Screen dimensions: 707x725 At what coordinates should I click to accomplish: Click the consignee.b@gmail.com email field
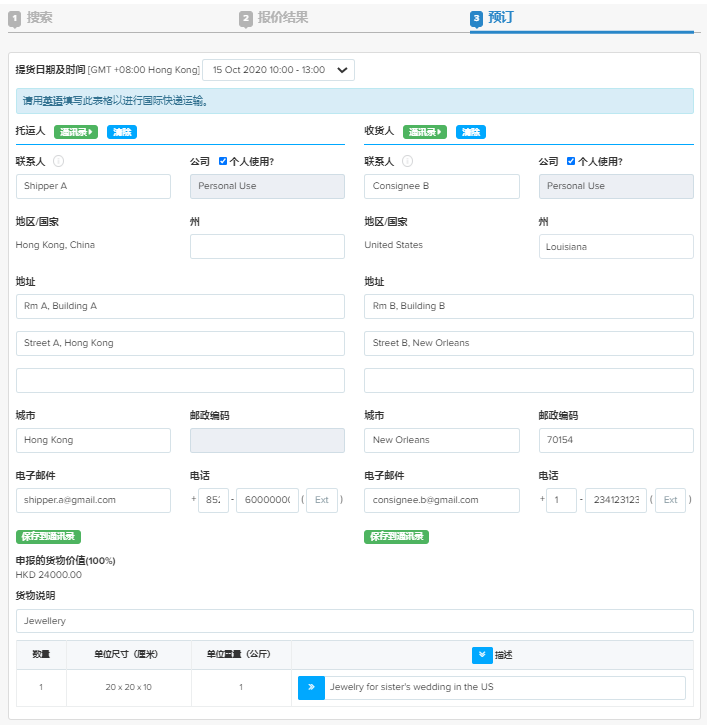point(442,500)
